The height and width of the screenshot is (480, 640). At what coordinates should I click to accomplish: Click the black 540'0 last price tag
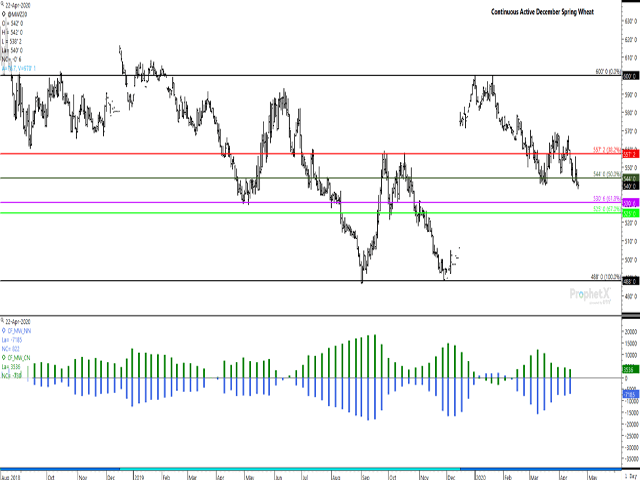[x=630, y=186]
